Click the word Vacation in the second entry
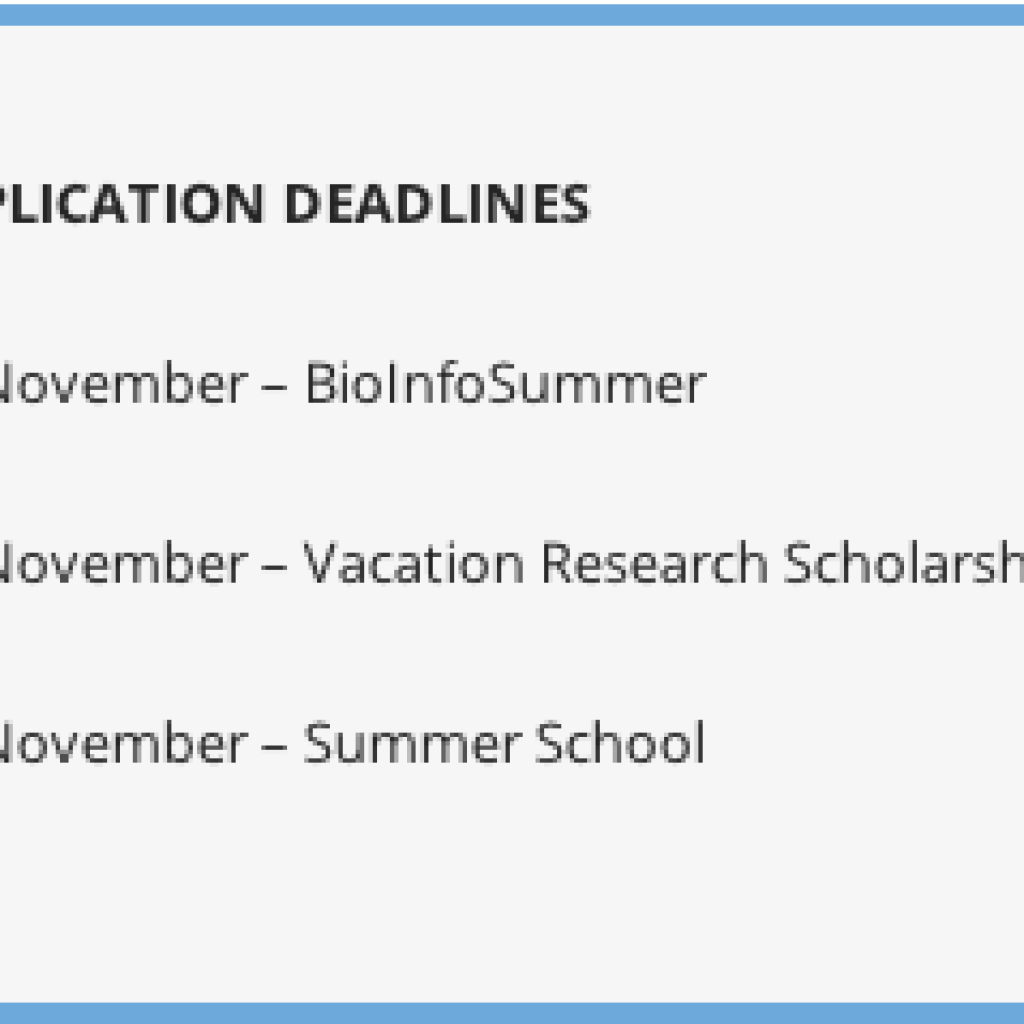Screen dimensions: 1024x1024 tap(413, 564)
